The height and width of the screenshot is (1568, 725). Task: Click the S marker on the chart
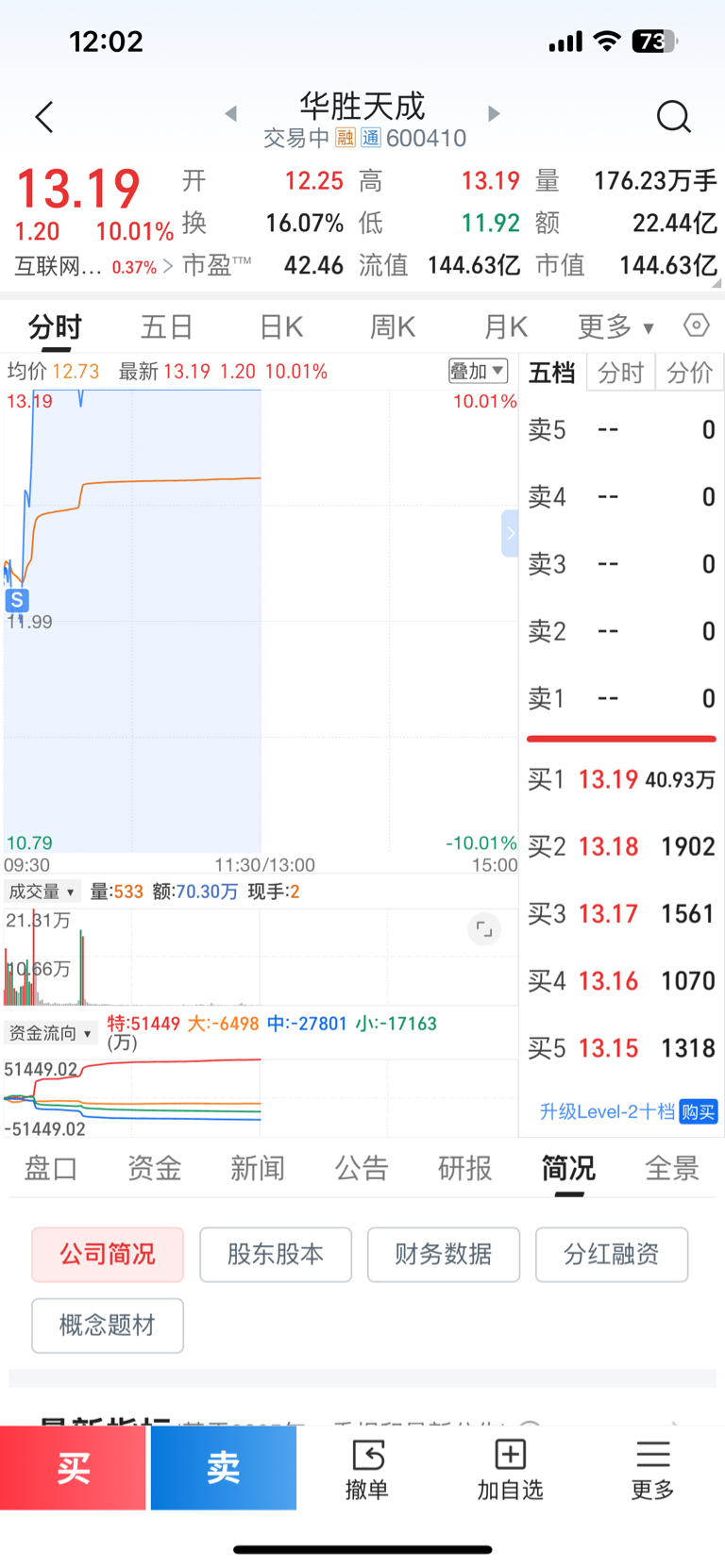[17, 600]
